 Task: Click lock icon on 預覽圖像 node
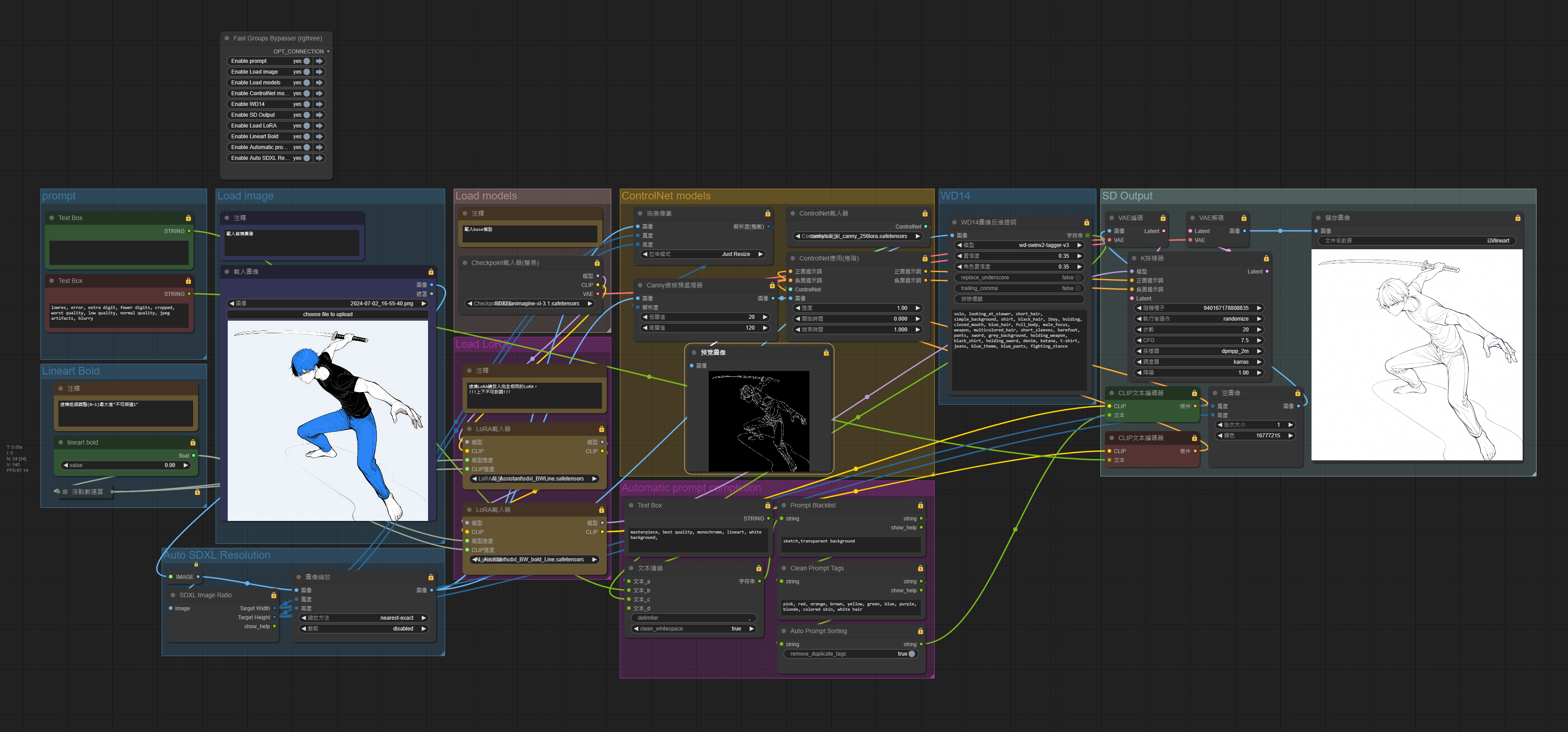point(826,353)
